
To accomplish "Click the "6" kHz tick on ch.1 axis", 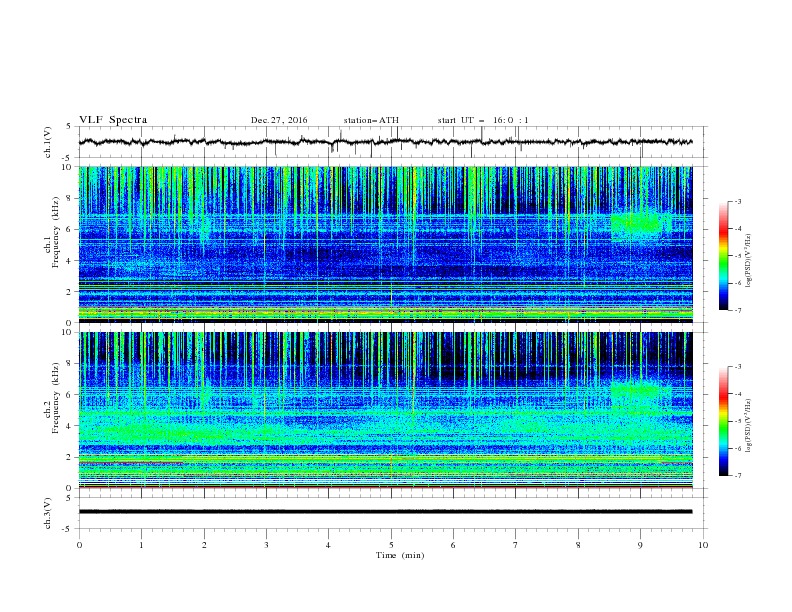I will pos(70,229).
